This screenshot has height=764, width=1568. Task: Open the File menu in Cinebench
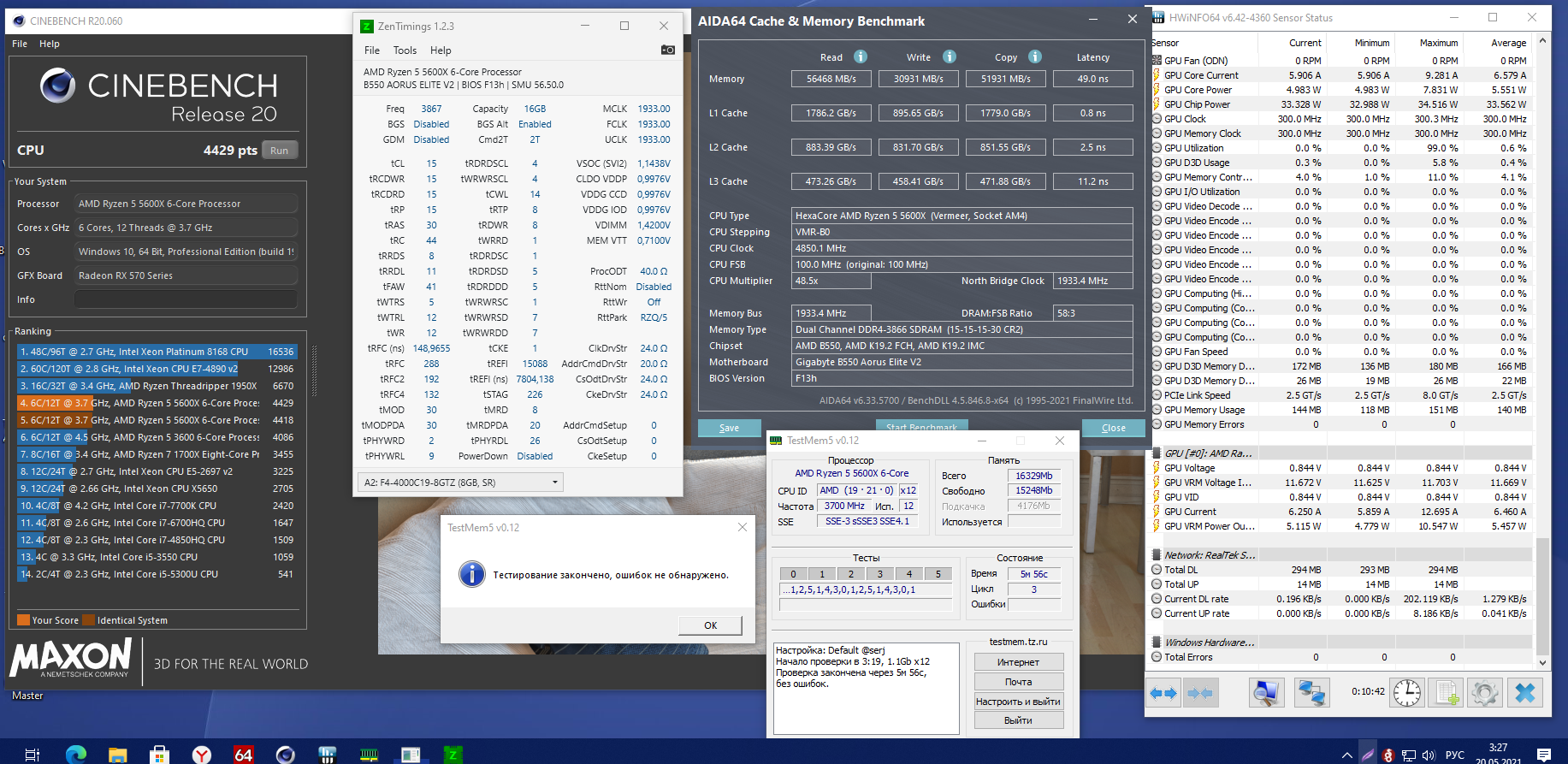point(20,44)
